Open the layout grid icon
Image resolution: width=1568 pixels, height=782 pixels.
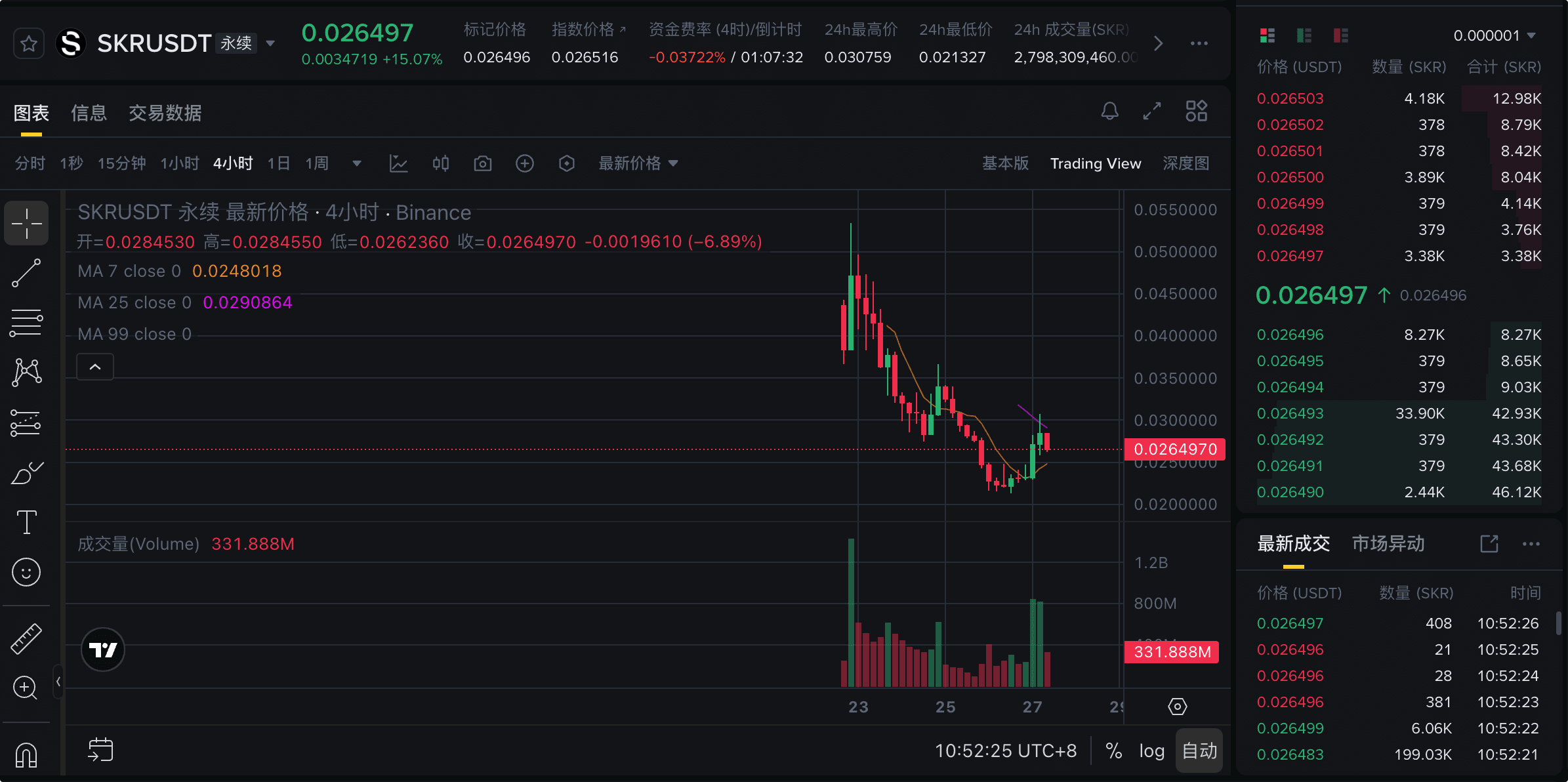pos(1196,111)
